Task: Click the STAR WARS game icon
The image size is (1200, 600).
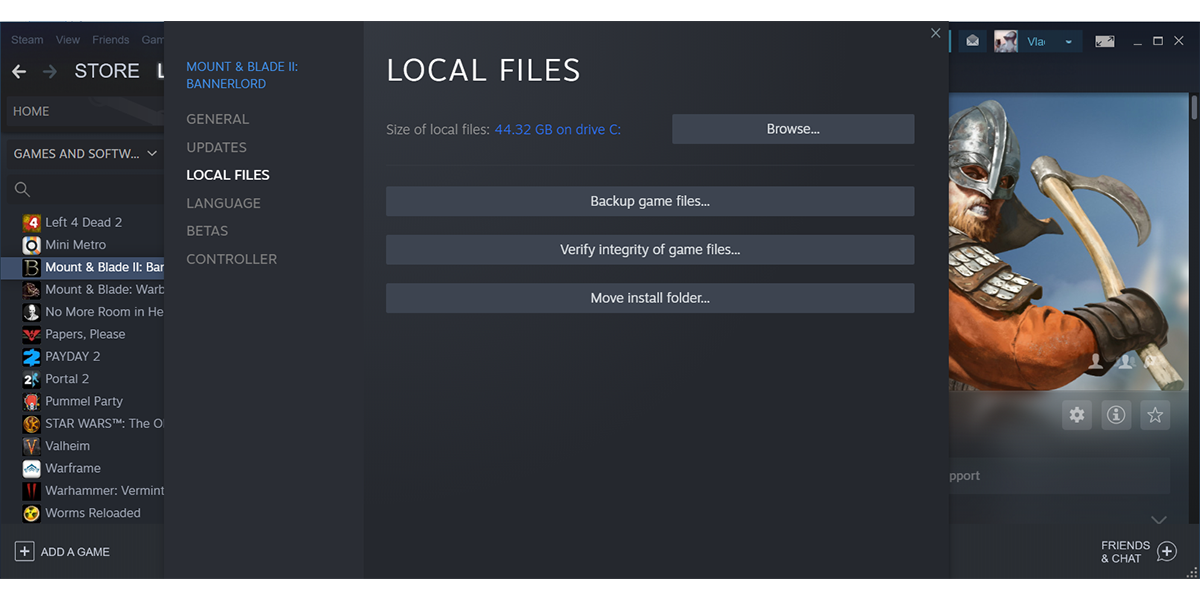Action: pos(31,423)
